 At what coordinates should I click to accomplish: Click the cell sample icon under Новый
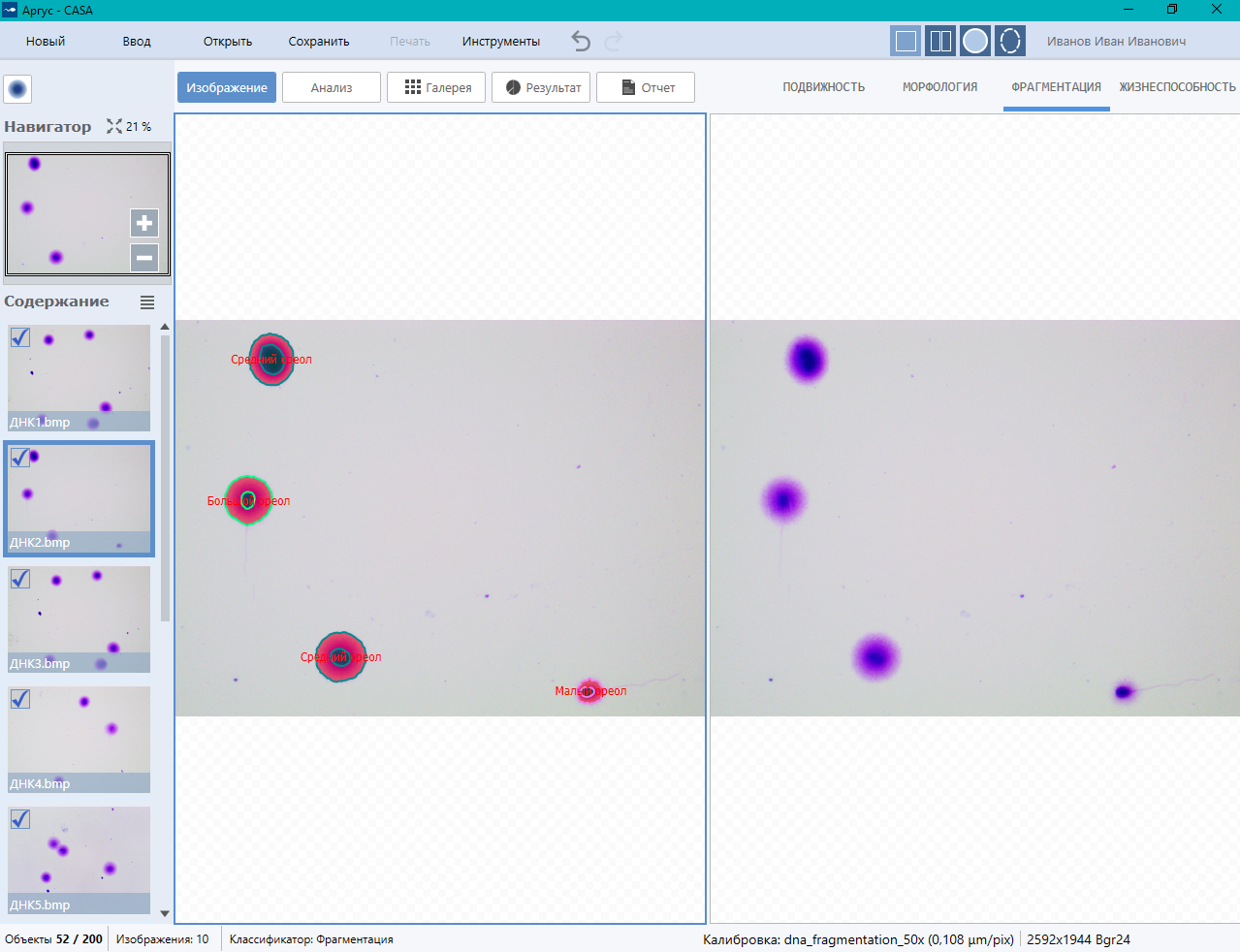17,89
